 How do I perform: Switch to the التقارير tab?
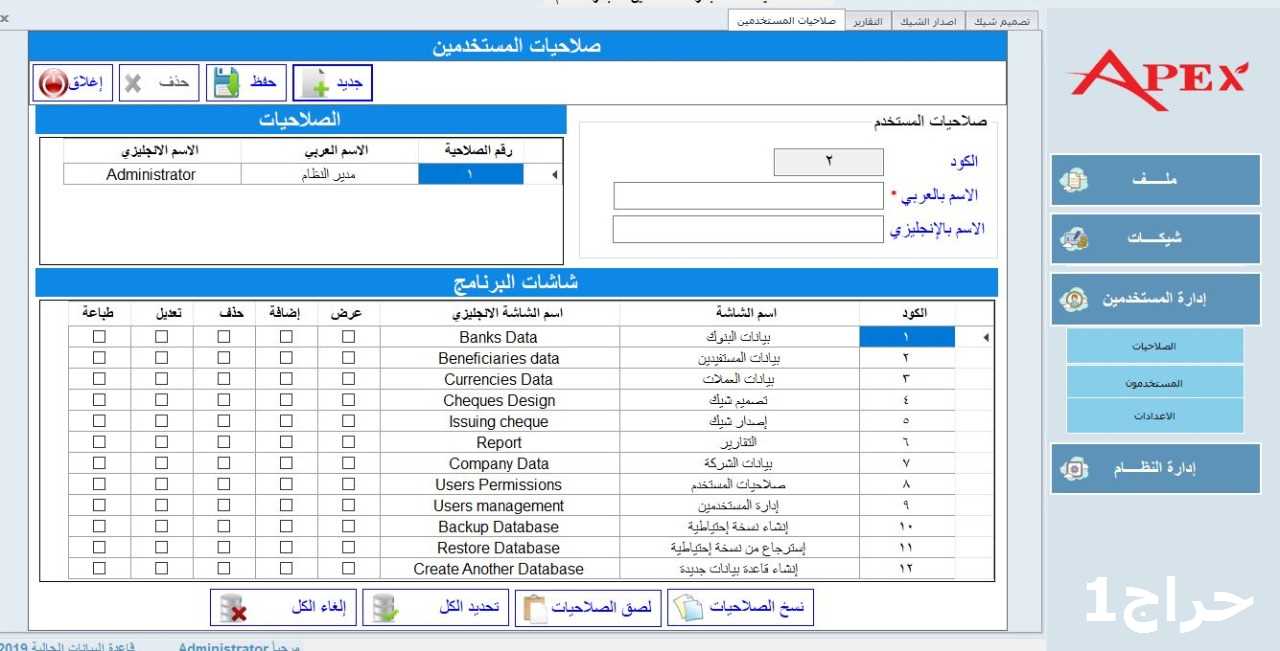[x=868, y=21]
